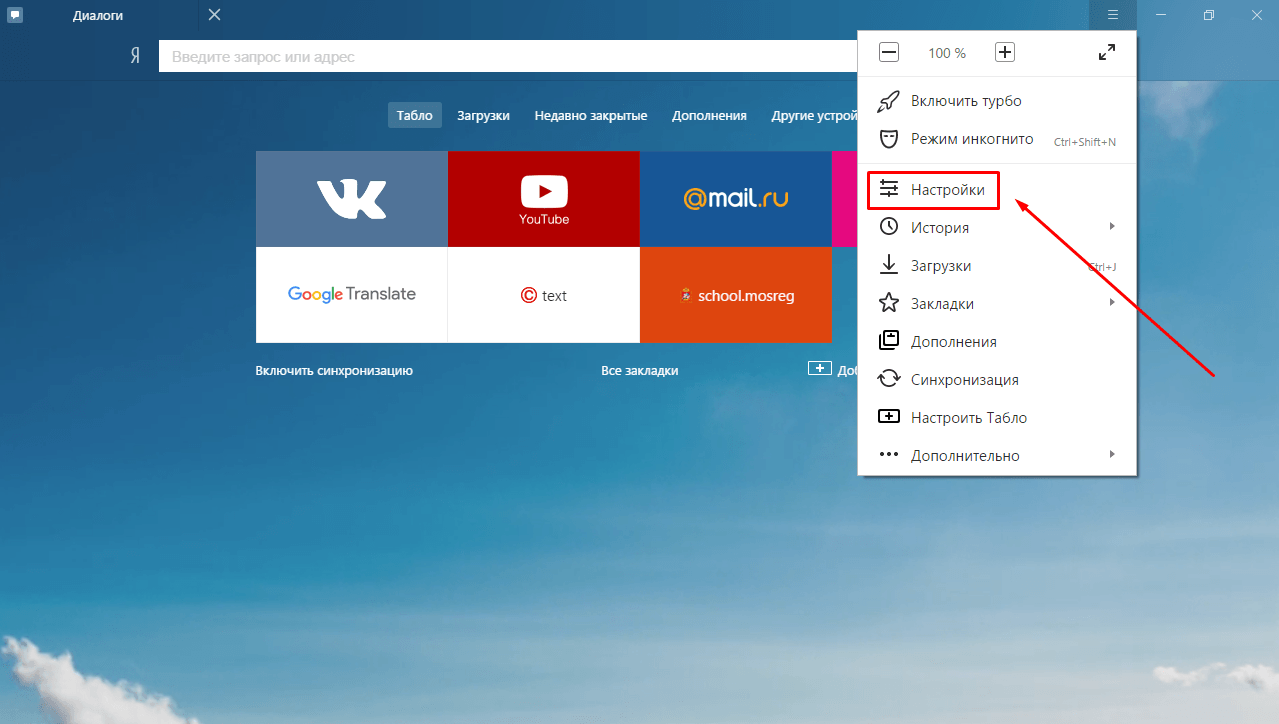The height and width of the screenshot is (724, 1279).
Task: Click the Yandex Я logo
Action: click(134, 57)
